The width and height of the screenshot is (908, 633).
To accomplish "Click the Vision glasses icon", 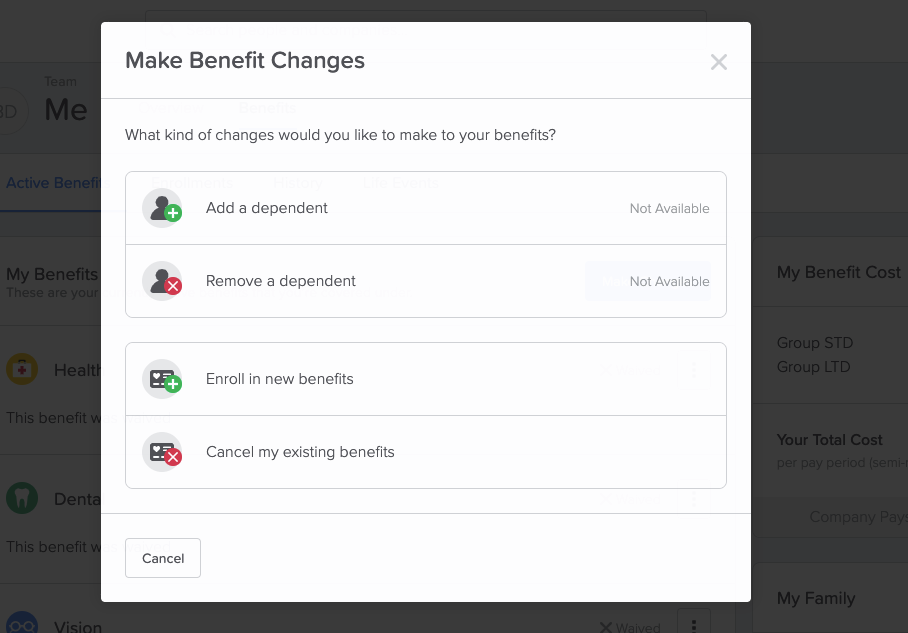I will (22, 624).
